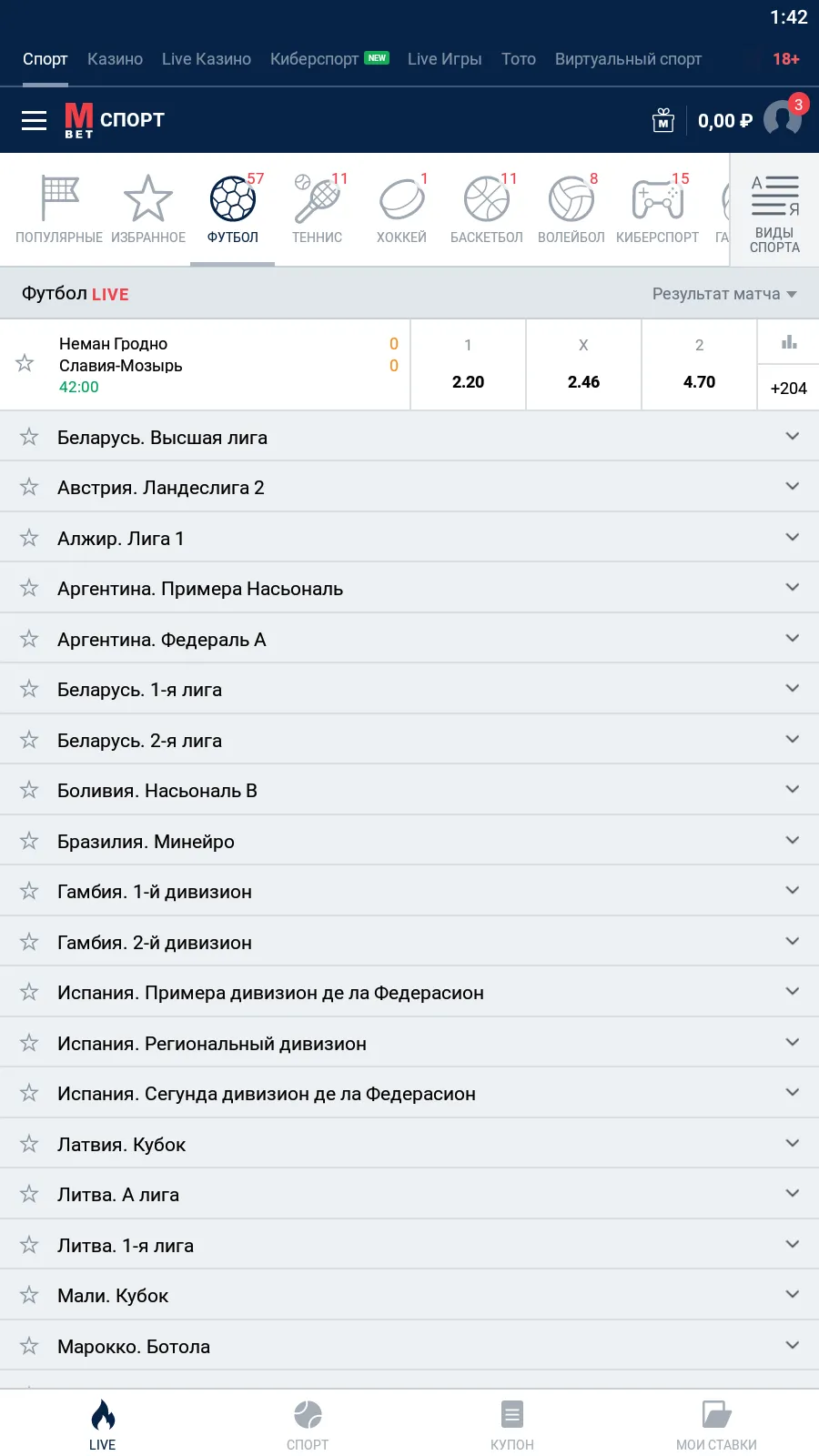This screenshot has height=1456, width=819.
Task: Open the gift bonus icon
Action: pyautogui.click(x=663, y=120)
